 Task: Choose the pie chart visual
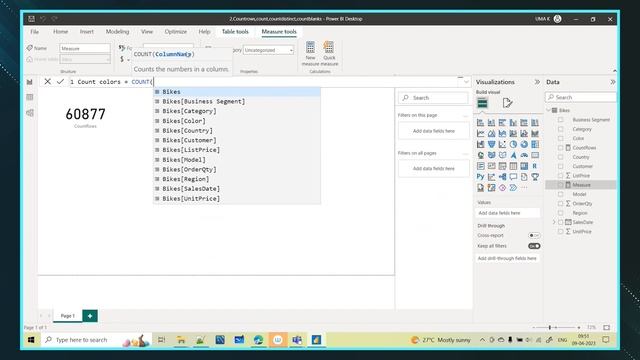click(x=513, y=144)
